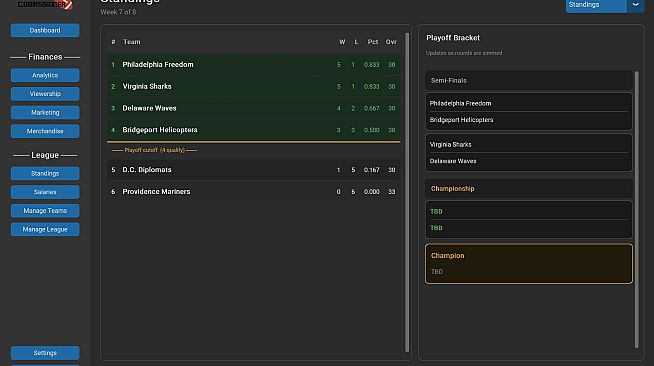
Task: Select the Philadelphia Freedom standings row
Action: [254, 65]
